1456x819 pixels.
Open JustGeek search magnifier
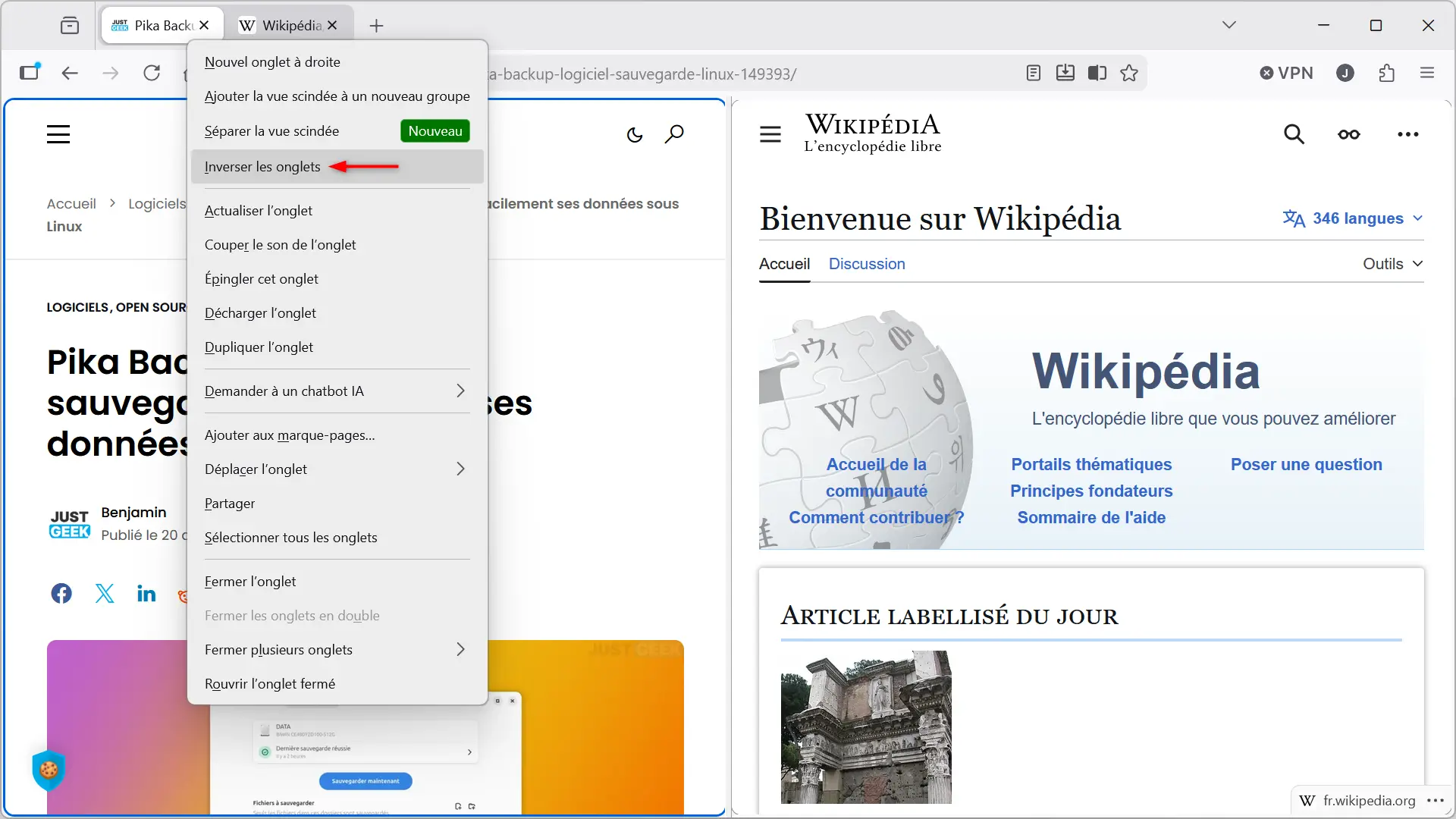click(x=674, y=134)
